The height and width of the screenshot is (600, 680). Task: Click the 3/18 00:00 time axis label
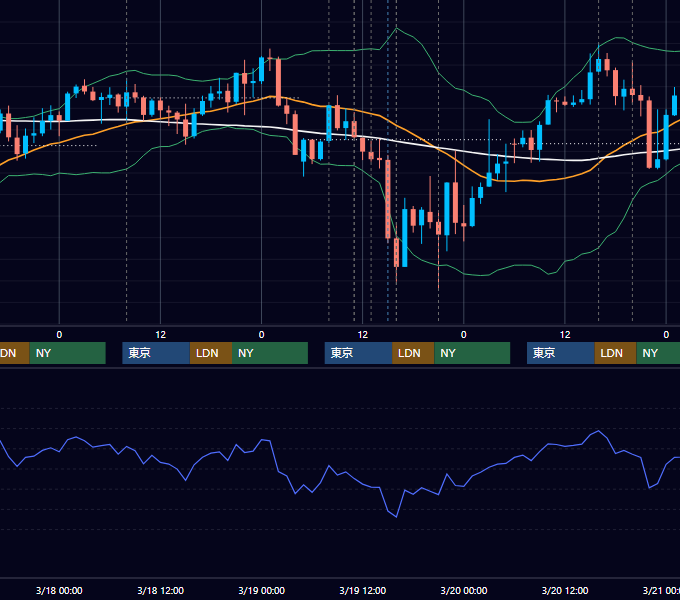59,590
